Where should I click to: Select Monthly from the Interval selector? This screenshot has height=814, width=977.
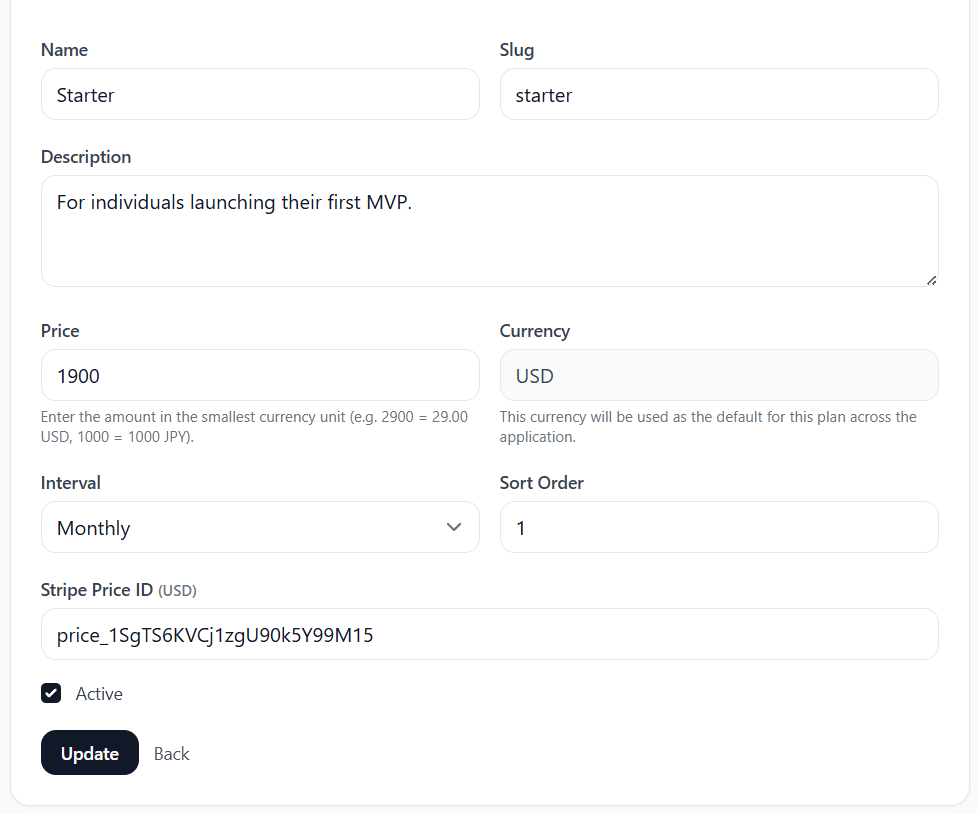click(260, 527)
